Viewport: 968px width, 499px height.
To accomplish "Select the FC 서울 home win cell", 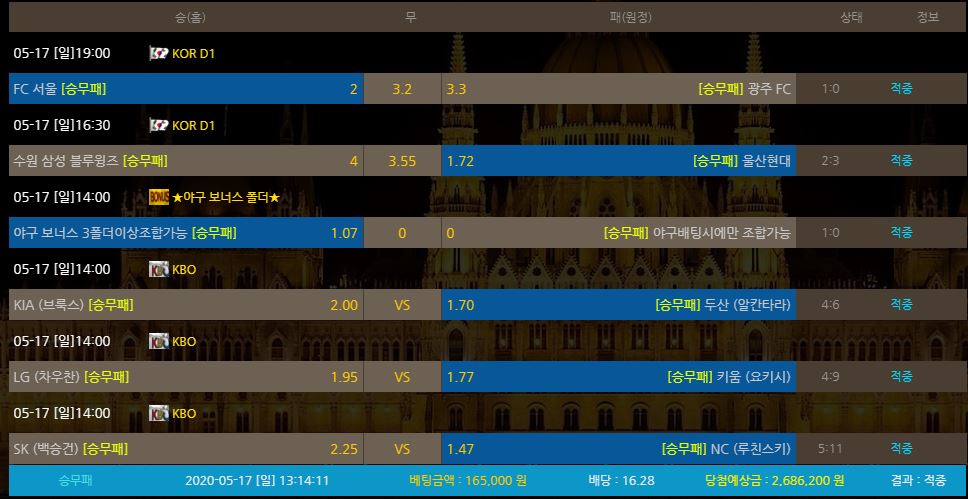I will pos(185,89).
